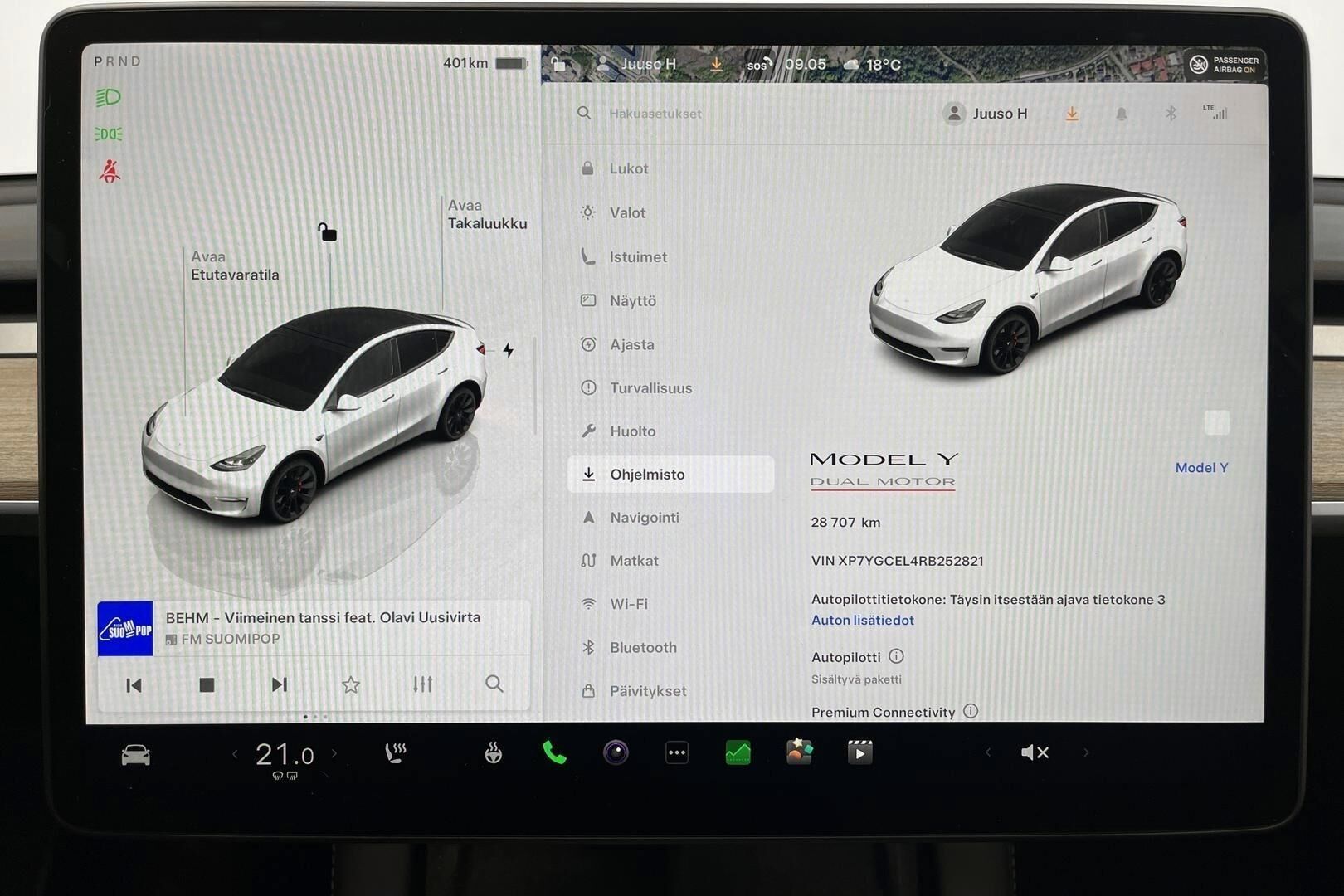Show Autopilotti info icon details
Screen dimensions: 1344x896
click(896, 656)
